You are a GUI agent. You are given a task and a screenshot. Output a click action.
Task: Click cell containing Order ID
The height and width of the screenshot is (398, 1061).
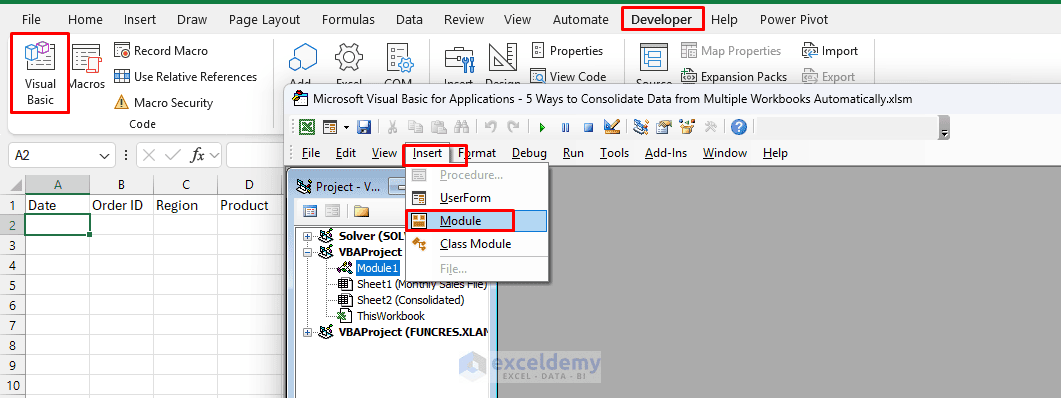click(121, 205)
